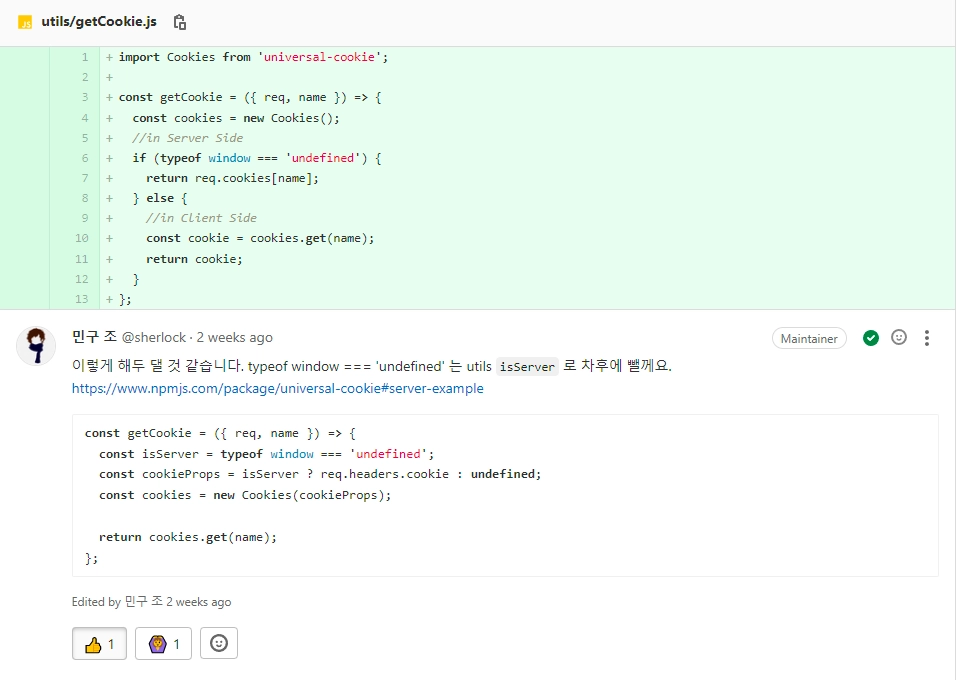Click the @sherlock username

[154, 338]
